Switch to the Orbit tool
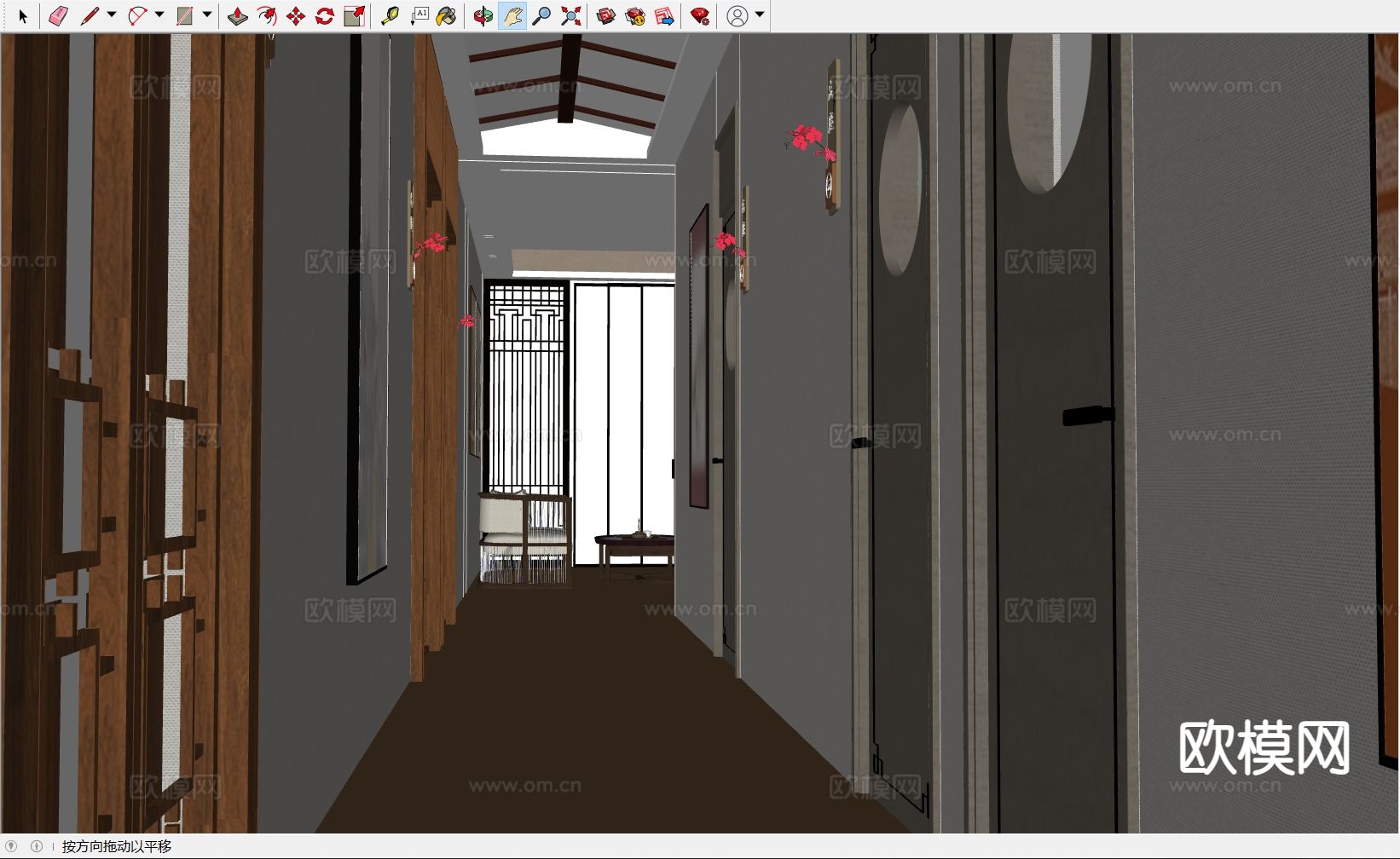This screenshot has width=1400, height=859. click(x=483, y=16)
